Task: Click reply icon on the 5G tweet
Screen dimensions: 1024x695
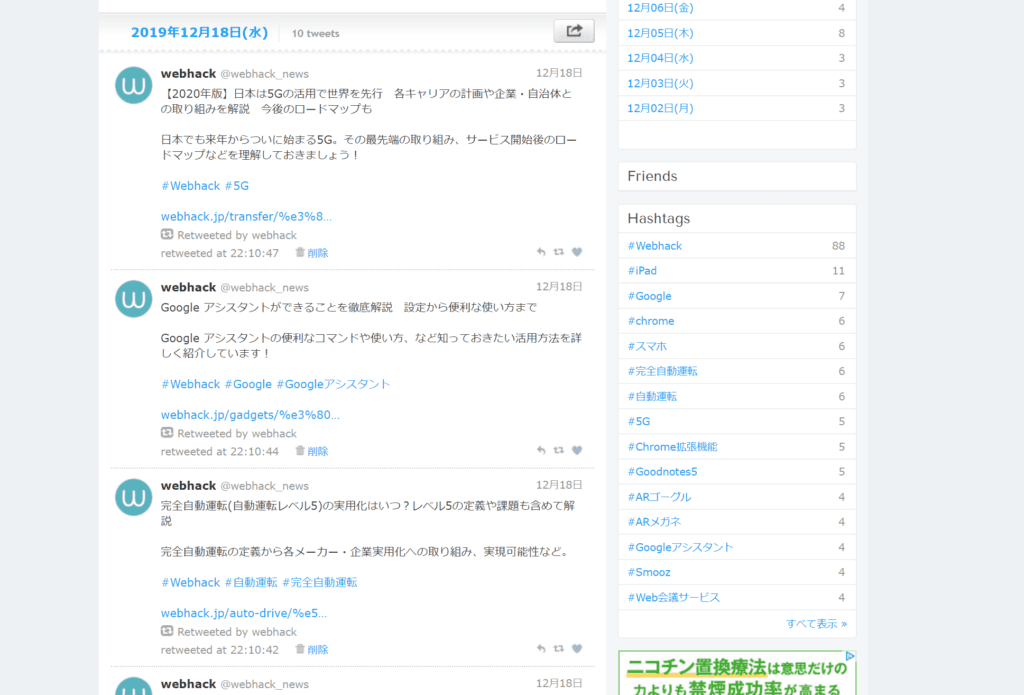Action: pos(541,253)
